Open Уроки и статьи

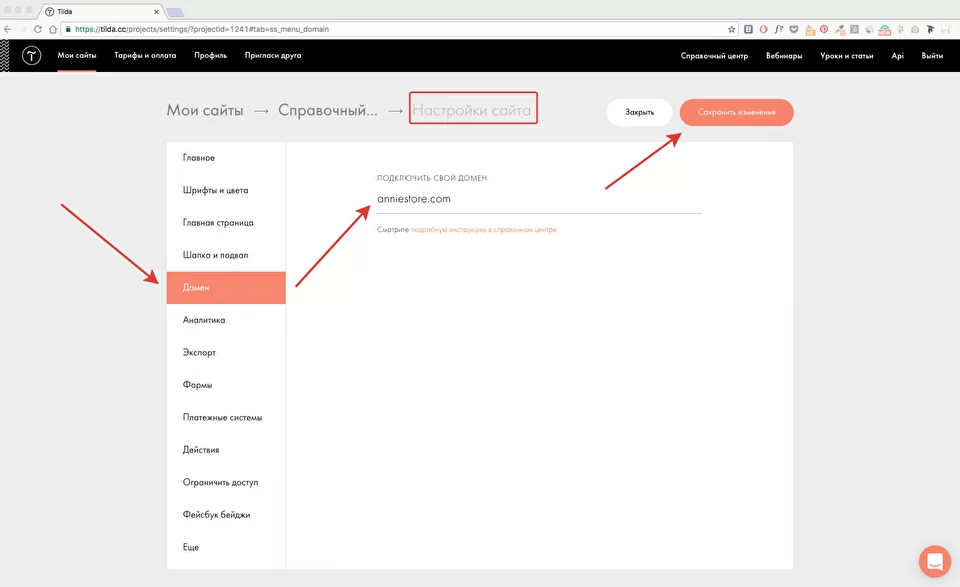(x=847, y=56)
